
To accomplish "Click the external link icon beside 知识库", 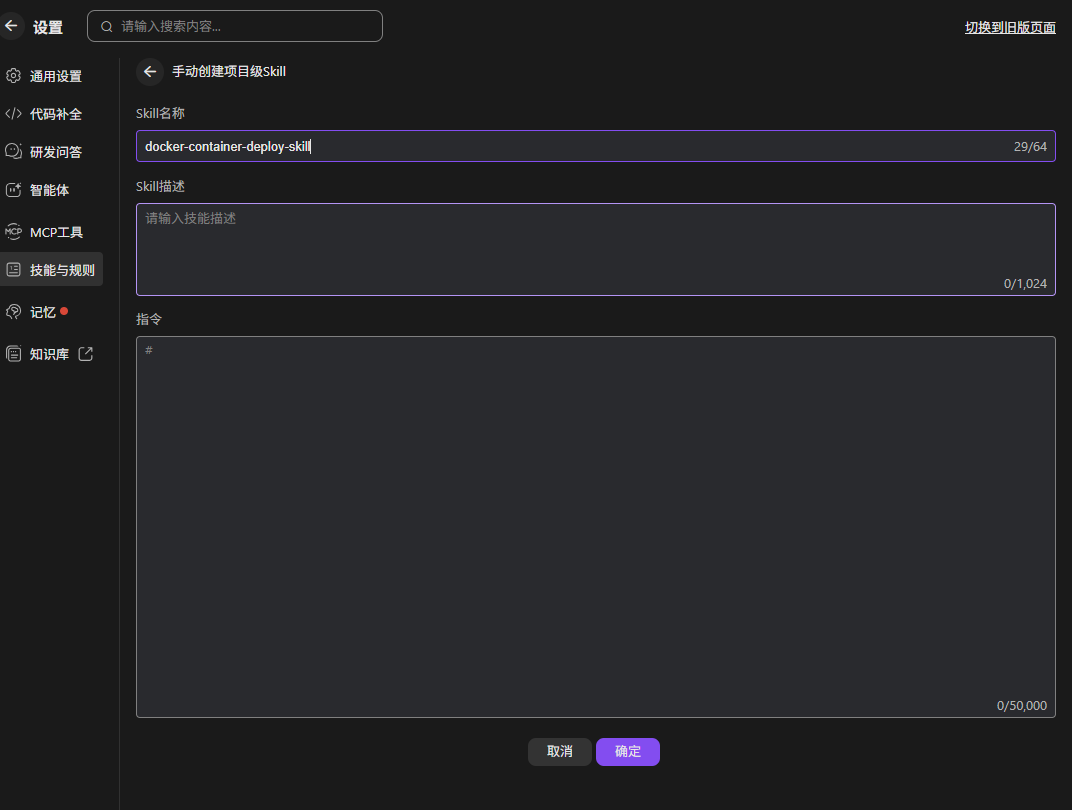I will [85, 353].
